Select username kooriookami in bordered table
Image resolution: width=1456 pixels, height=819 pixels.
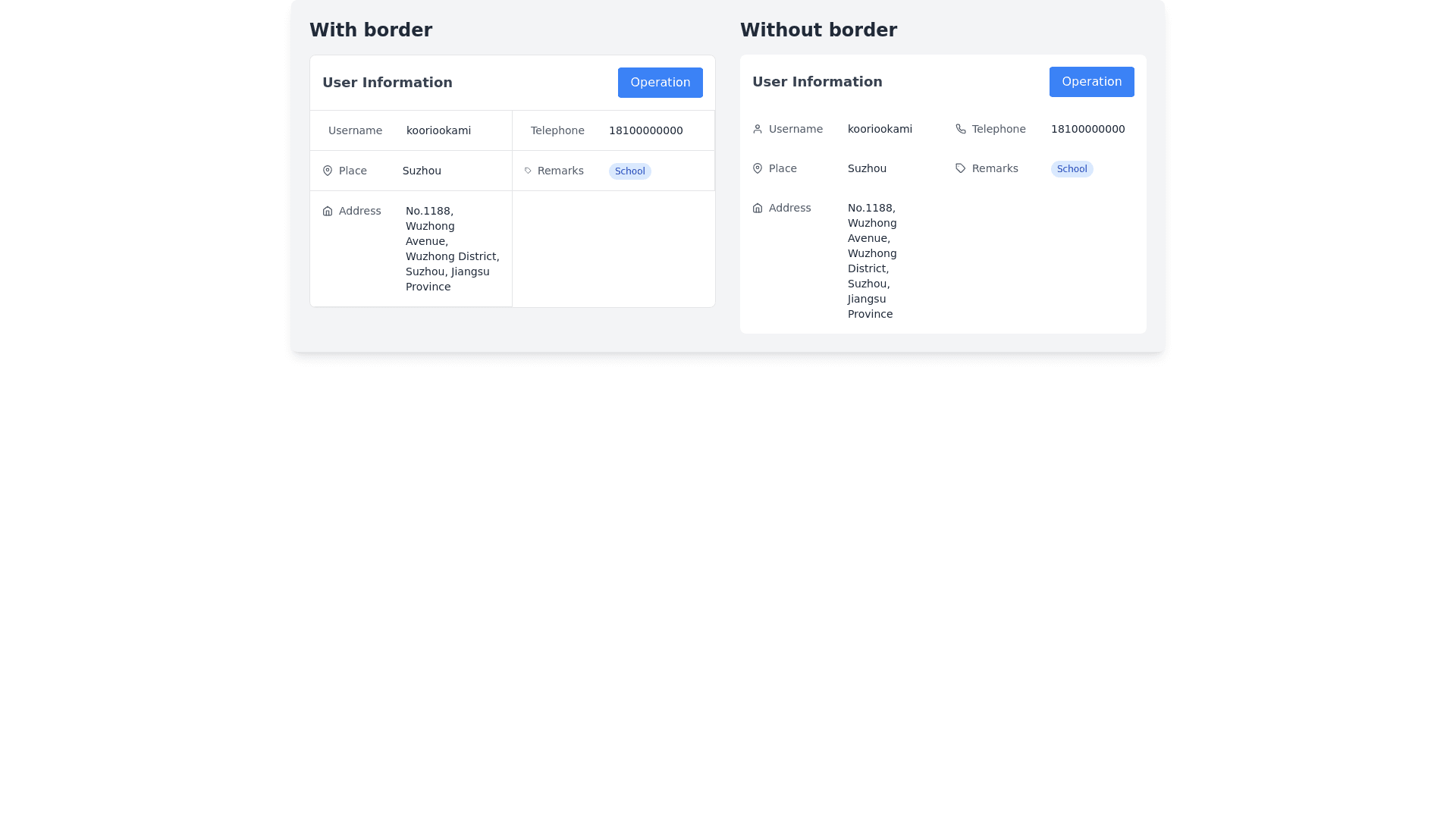[438, 130]
